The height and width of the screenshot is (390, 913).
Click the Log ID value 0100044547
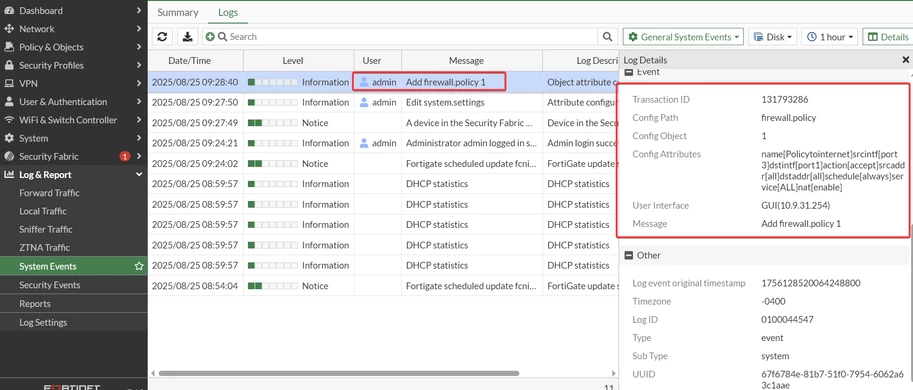click(787, 320)
